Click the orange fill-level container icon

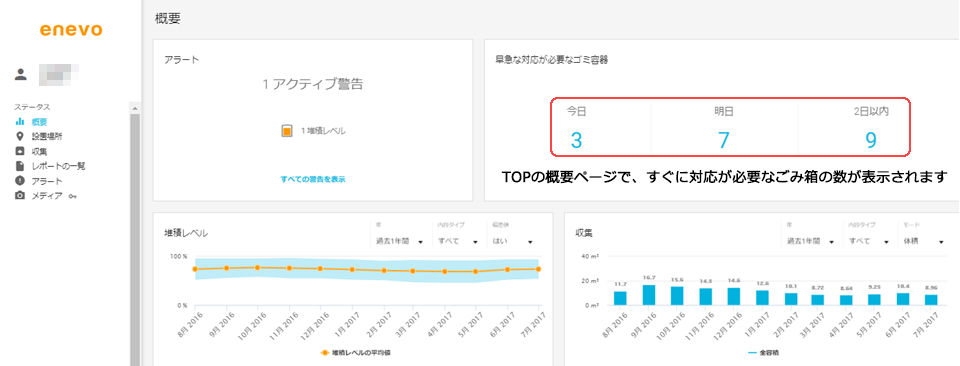(287, 131)
